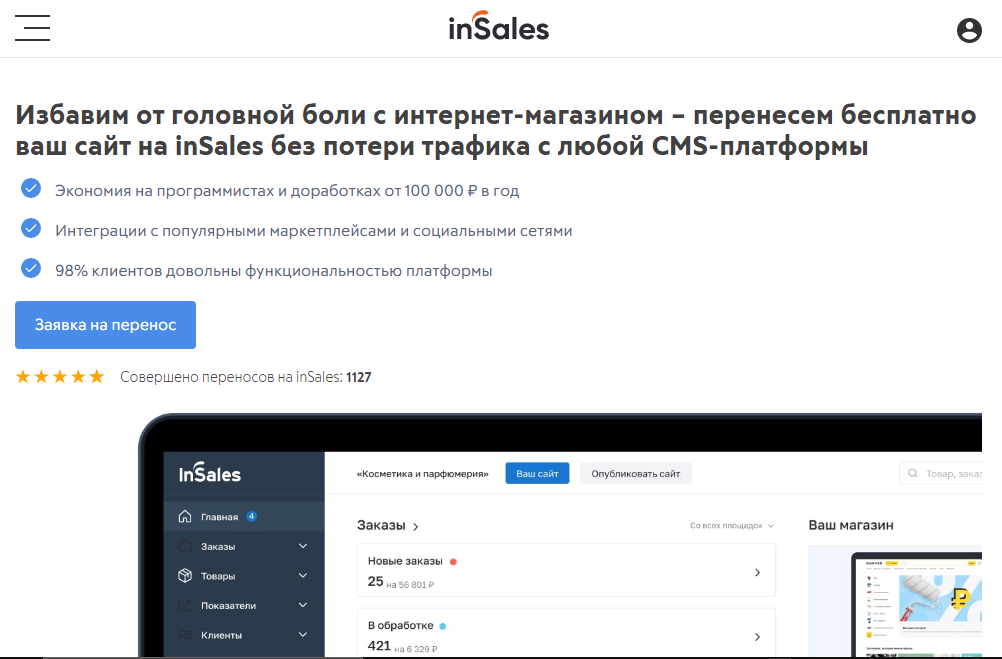Click the "Заявка на перенос" button
This screenshot has height=659, width=1002.
click(105, 325)
